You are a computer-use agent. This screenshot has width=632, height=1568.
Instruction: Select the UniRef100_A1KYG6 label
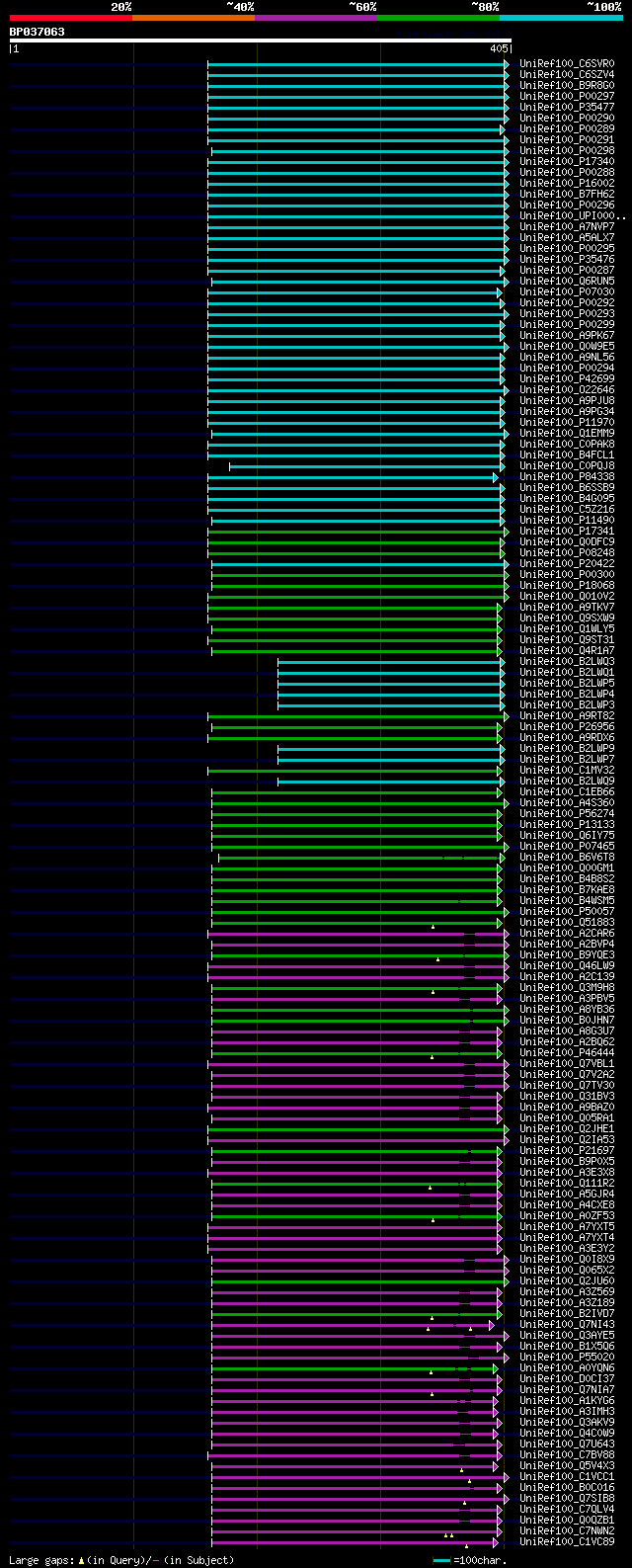click(567, 1400)
